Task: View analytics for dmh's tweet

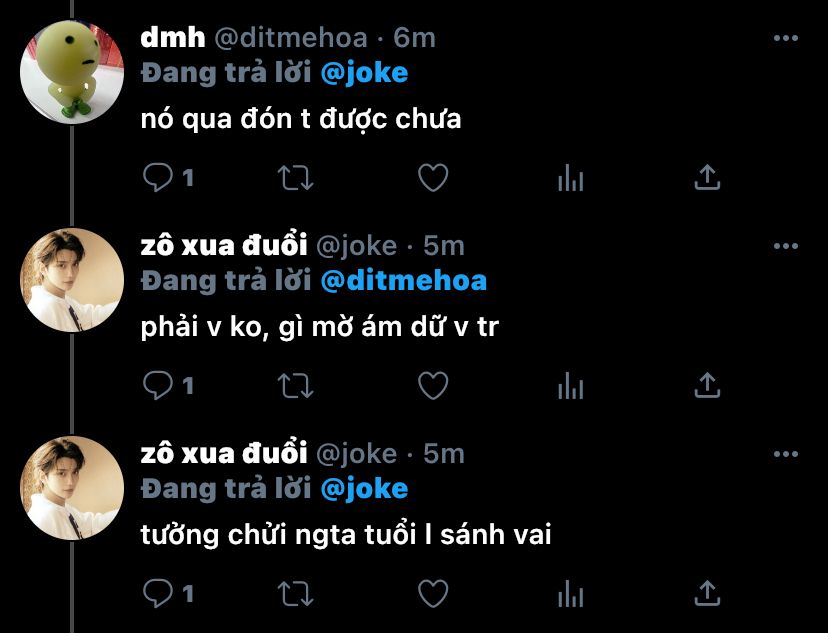Action: 570,178
